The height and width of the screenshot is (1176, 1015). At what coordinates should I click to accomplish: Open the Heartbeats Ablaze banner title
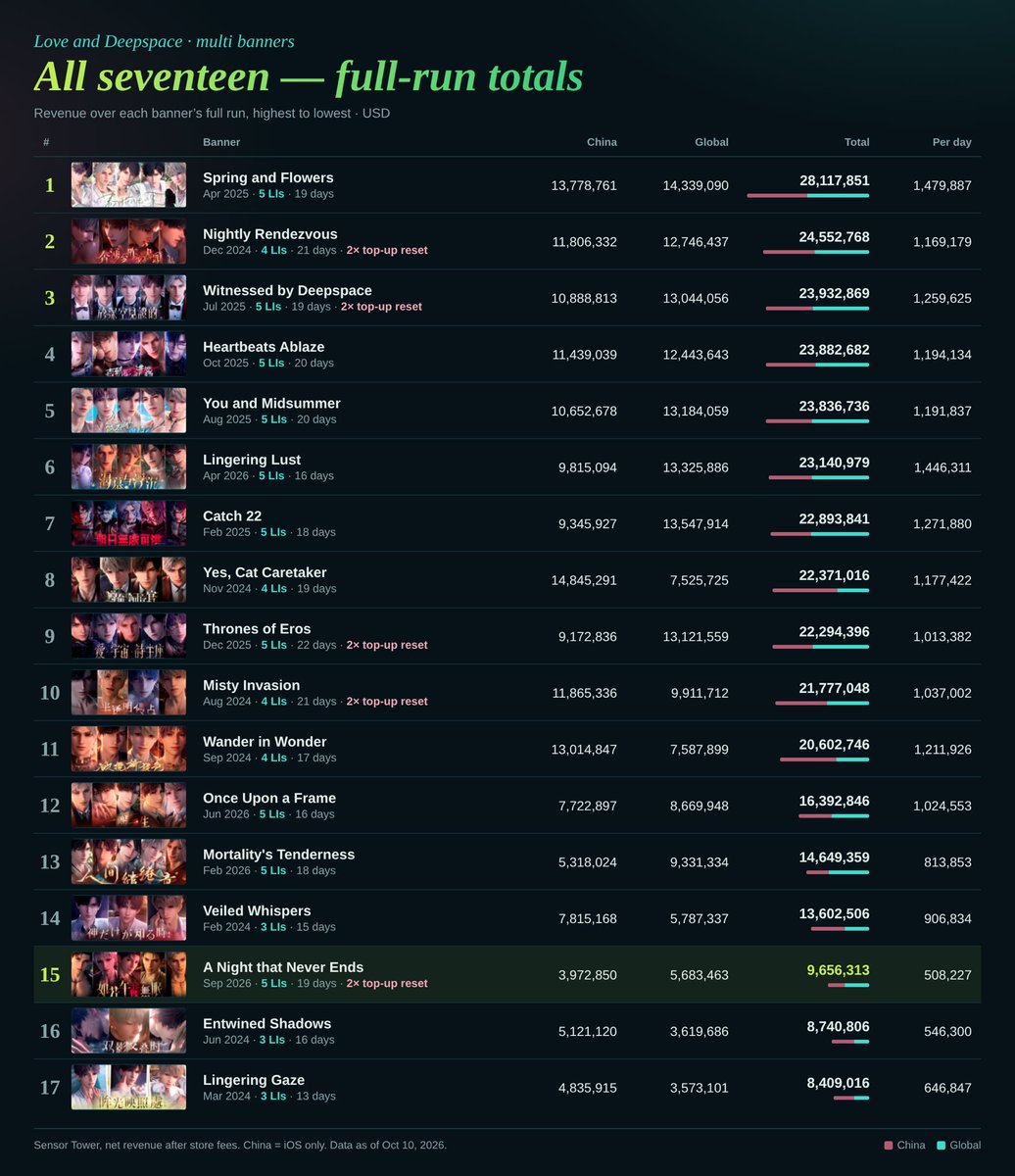tap(264, 347)
